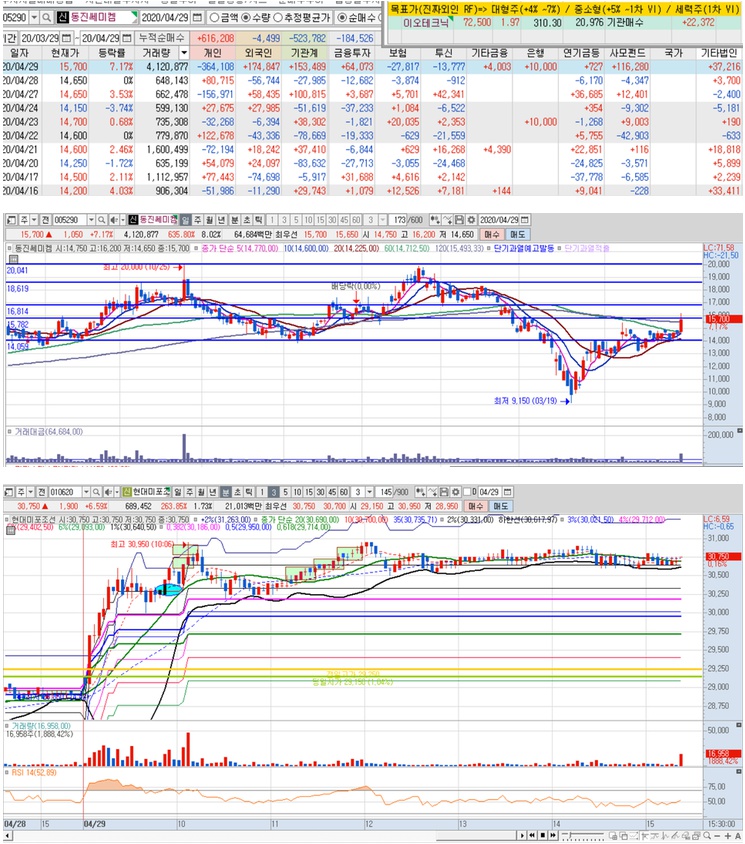Click search magnifier in 동진쎄미켐 chart toolbar
The width and height of the screenshot is (745, 844).
click(101, 220)
